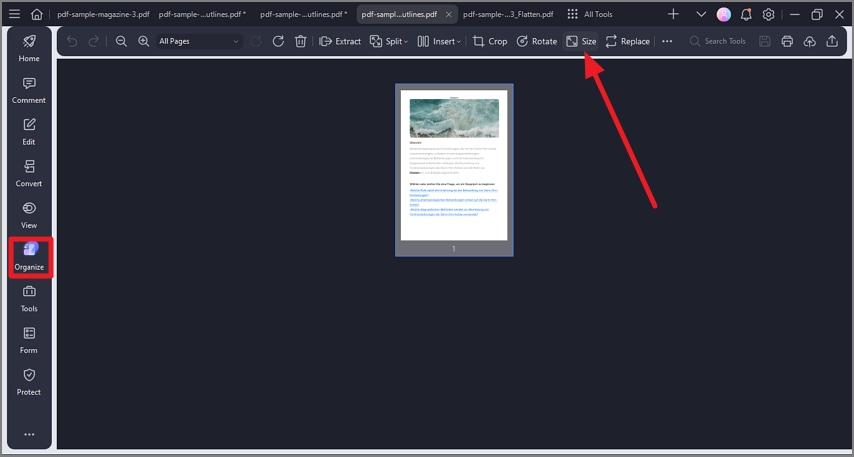The width and height of the screenshot is (854, 457).
Task: Open the Split dropdown
Action: click(x=389, y=41)
